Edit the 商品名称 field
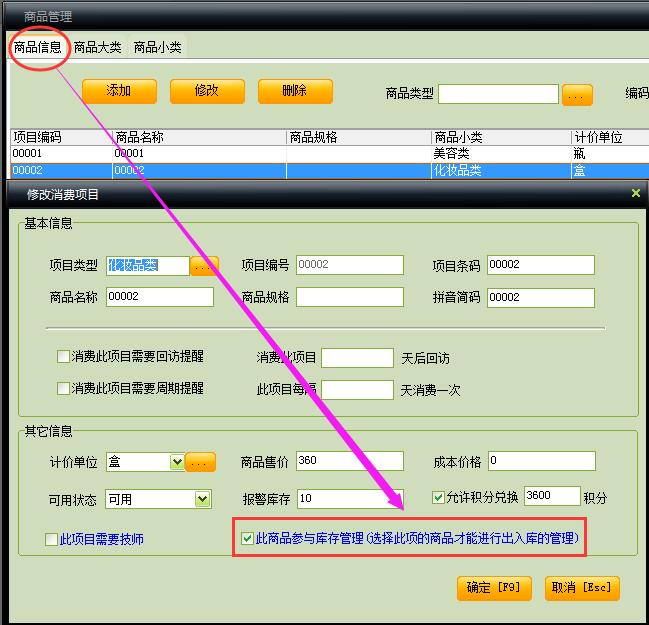The height and width of the screenshot is (625, 649). [160, 297]
